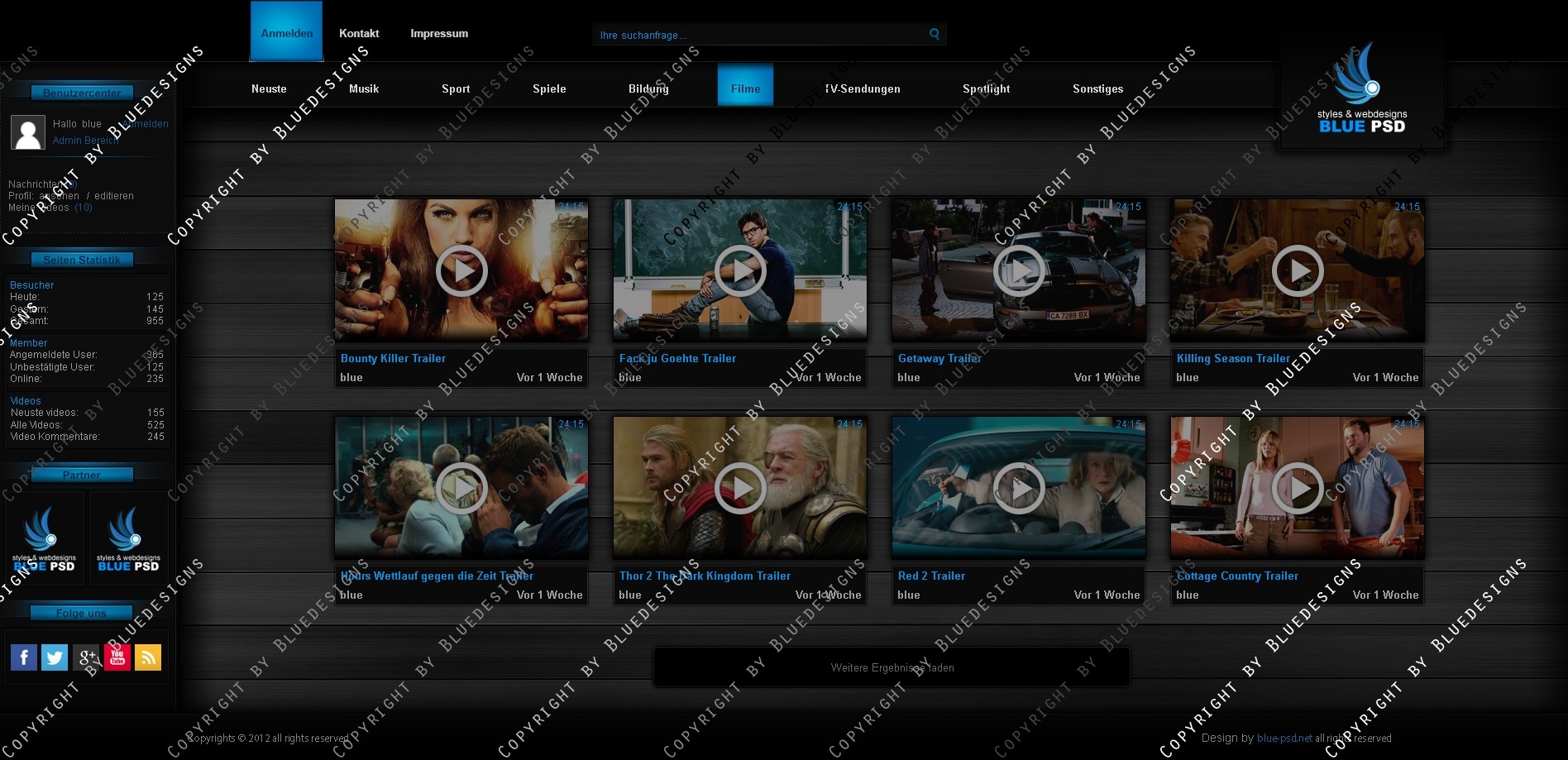The height and width of the screenshot is (760, 1568).
Task: Click Weitere Ergebnisse laden button
Action: pyautogui.click(x=892, y=667)
